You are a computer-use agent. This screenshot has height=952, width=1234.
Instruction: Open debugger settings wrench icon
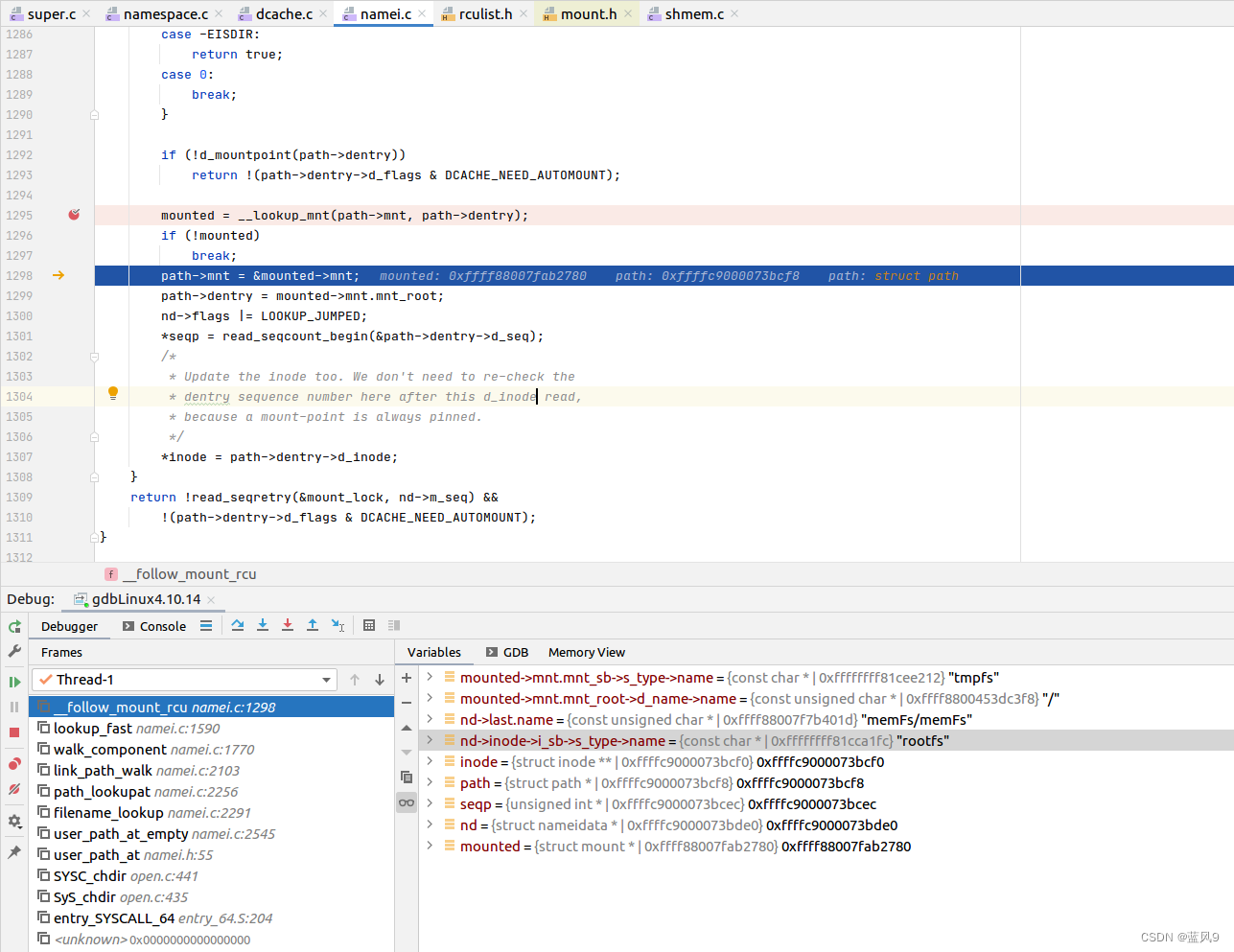14,651
